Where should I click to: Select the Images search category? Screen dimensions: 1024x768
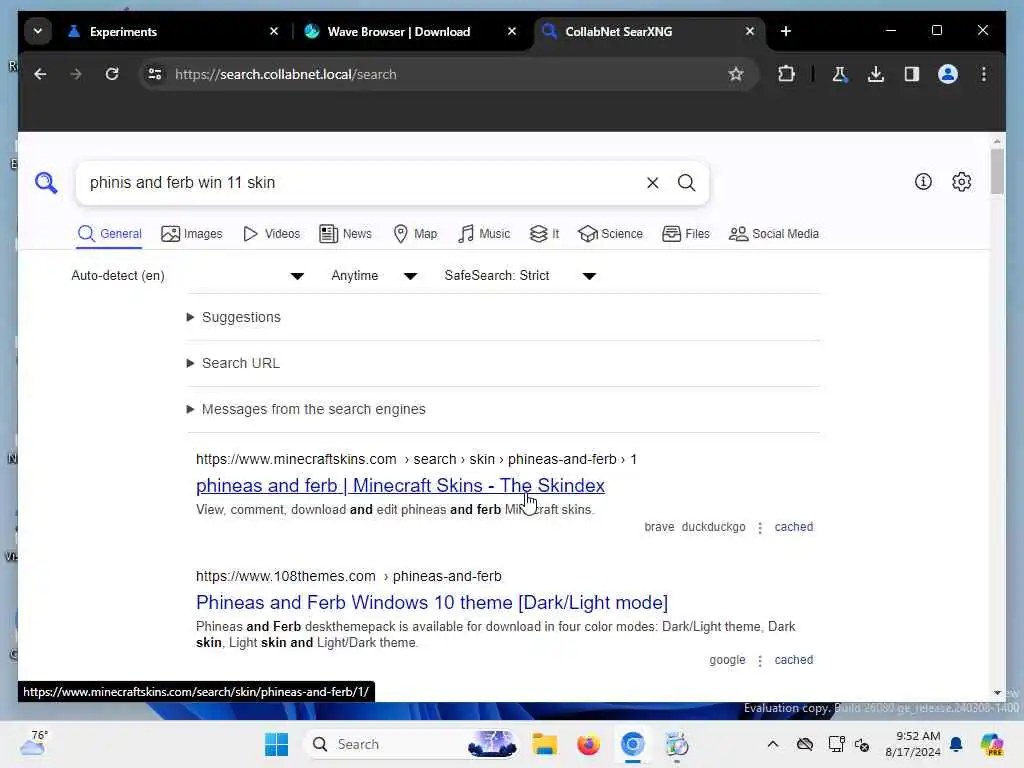coord(192,234)
